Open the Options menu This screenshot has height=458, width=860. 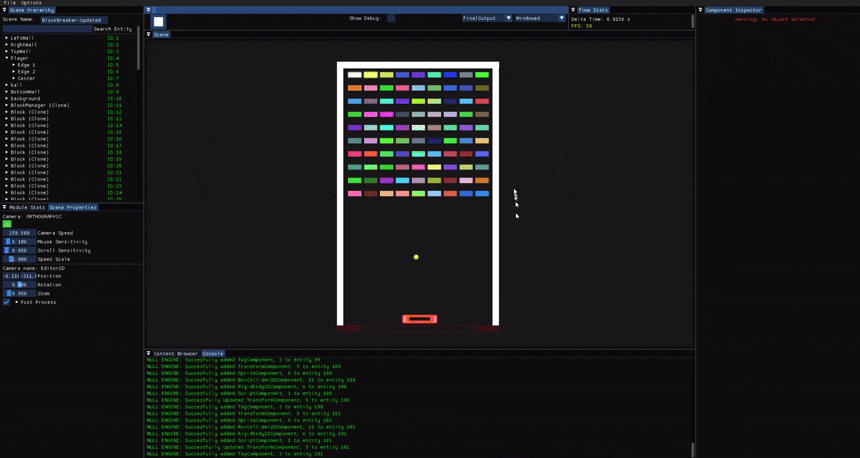pos(31,3)
